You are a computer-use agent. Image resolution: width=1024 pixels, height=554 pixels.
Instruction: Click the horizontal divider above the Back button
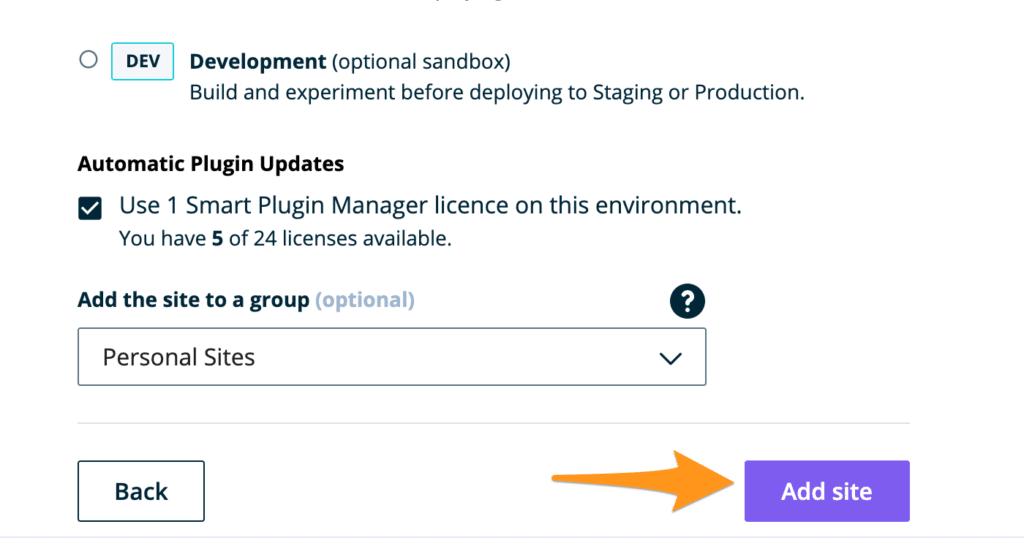pyautogui.click(x=493, y=423)
